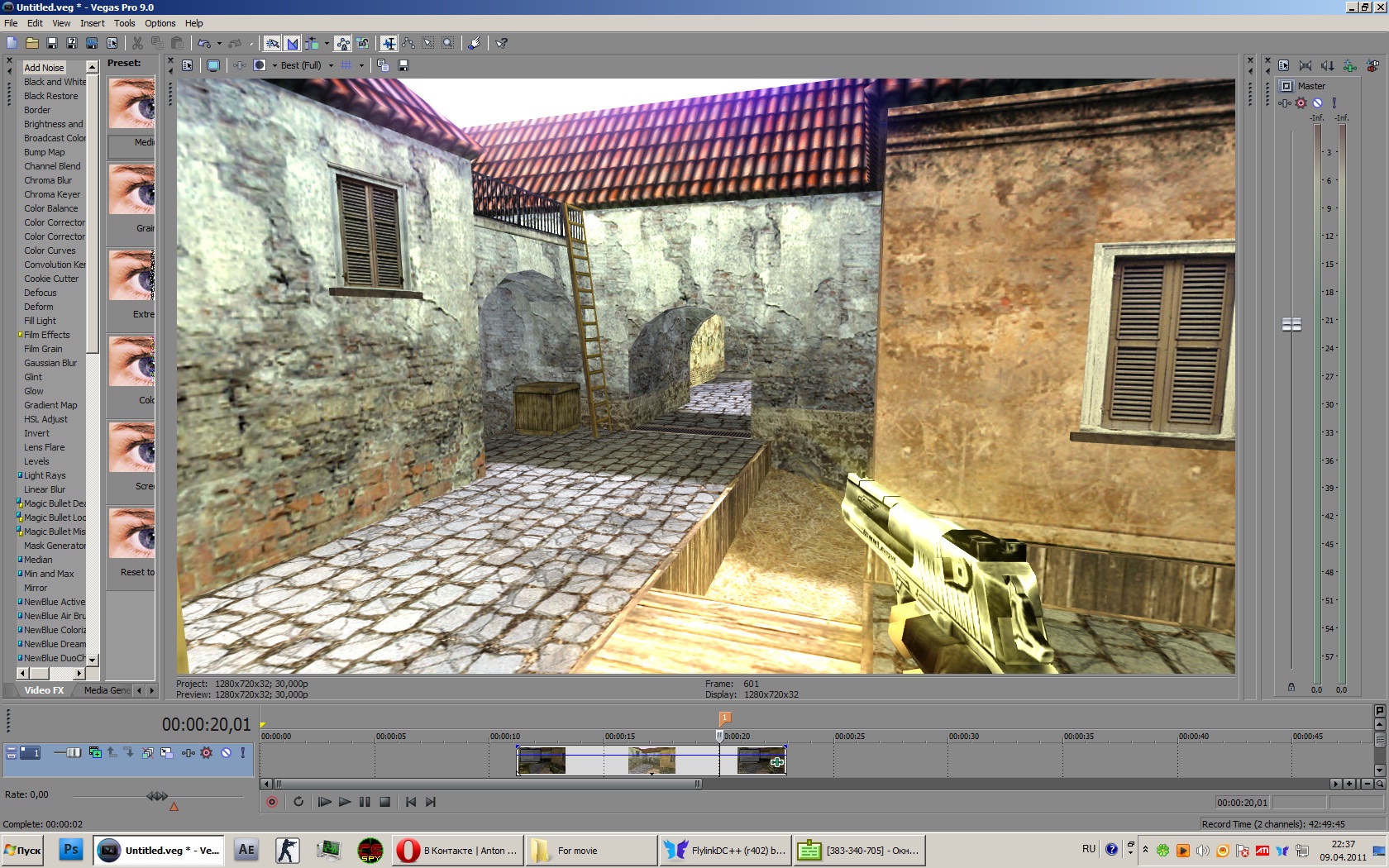Select Gaussian Blur in the FX list

pyautogui.click(x=50, y=363)
